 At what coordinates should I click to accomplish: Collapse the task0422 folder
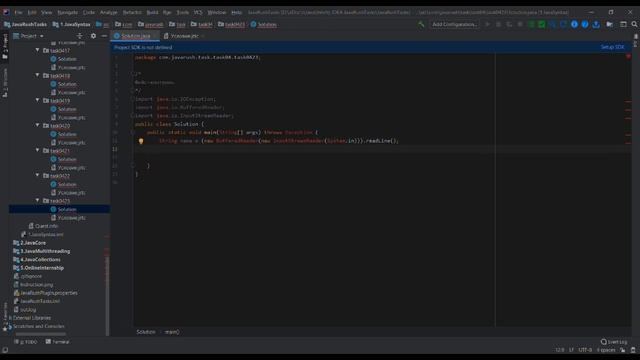[38, 176]
